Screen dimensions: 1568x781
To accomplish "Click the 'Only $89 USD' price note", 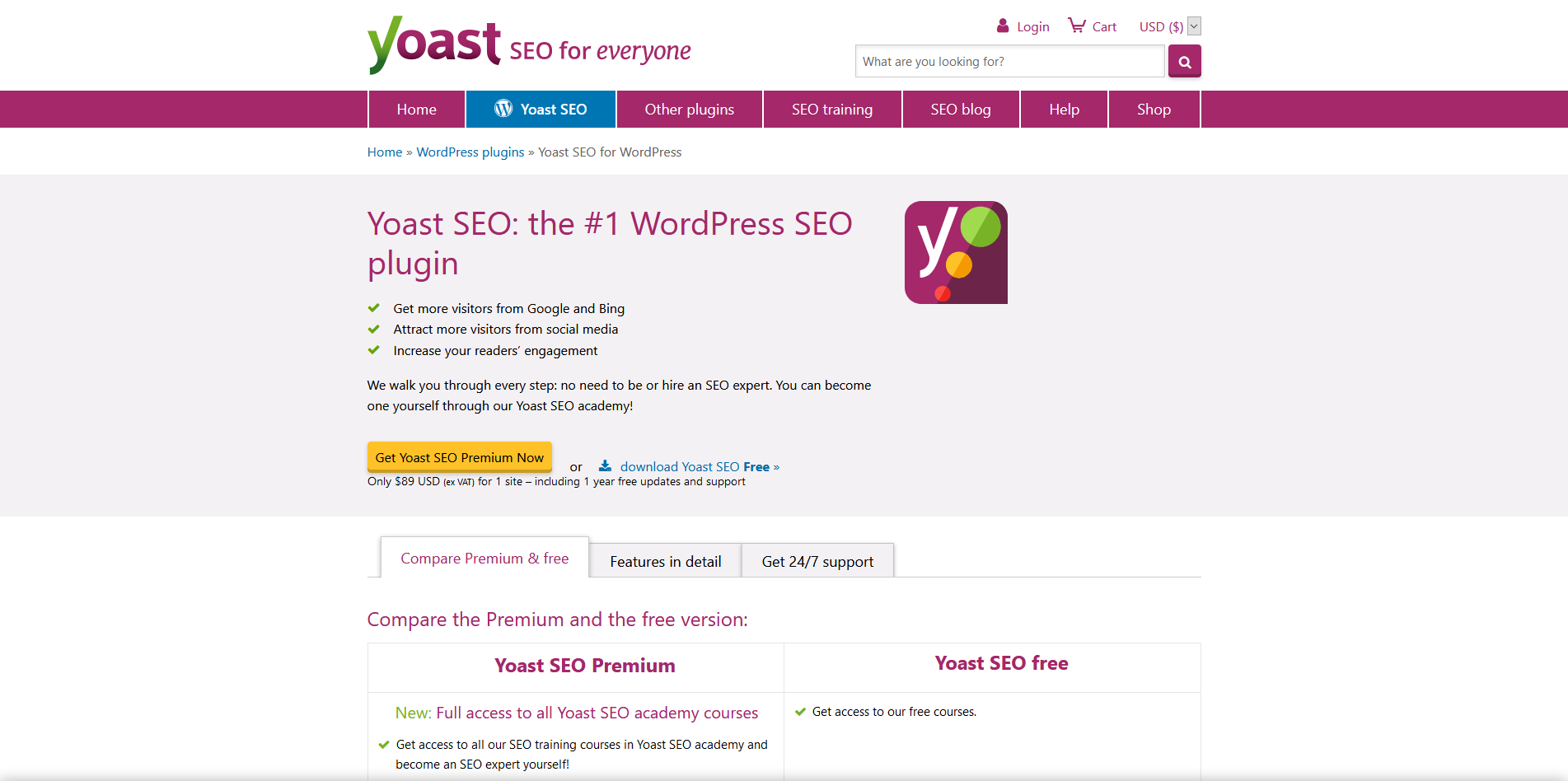I will click(556, 482).
